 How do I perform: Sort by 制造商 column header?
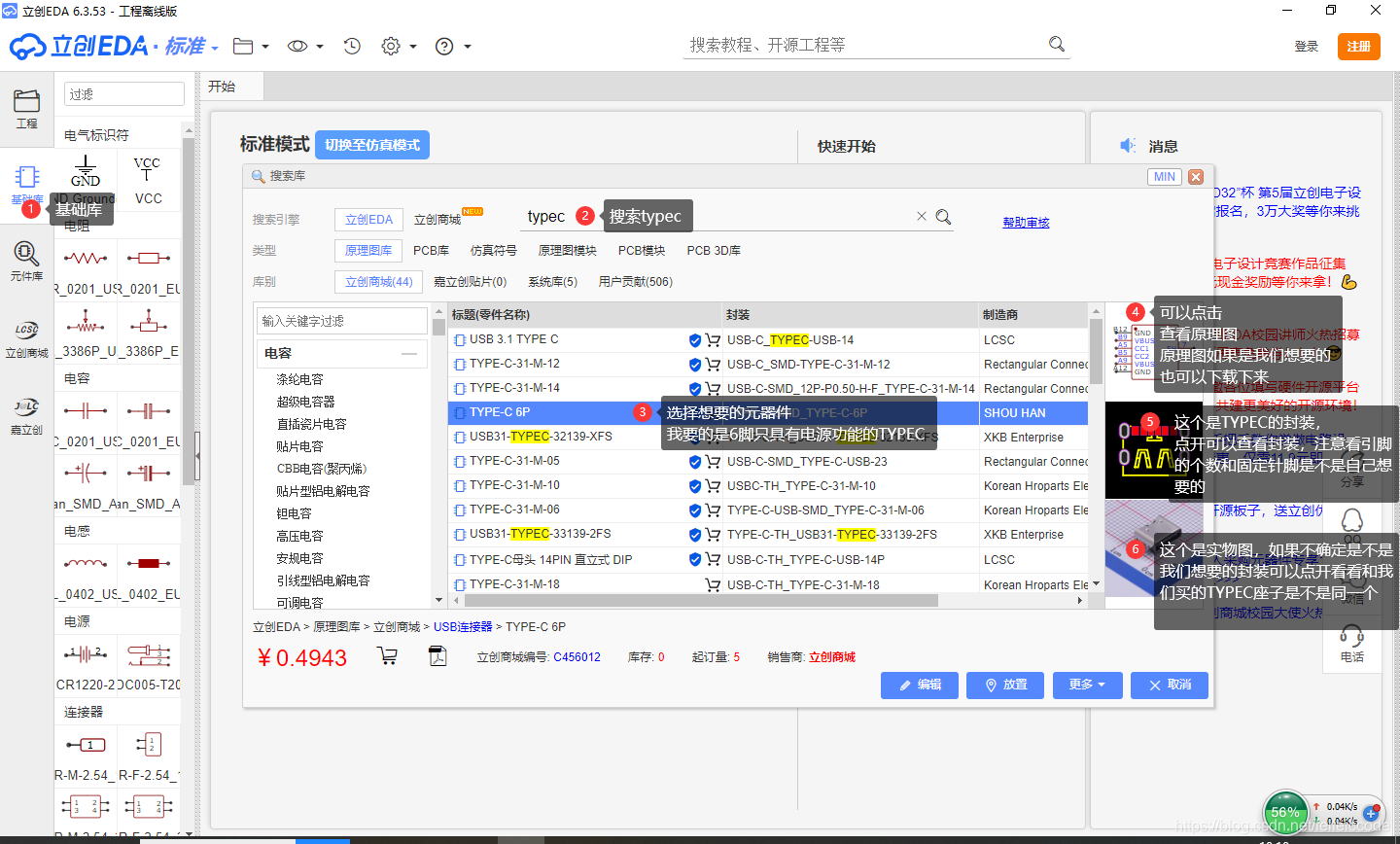pos(1033,315)
